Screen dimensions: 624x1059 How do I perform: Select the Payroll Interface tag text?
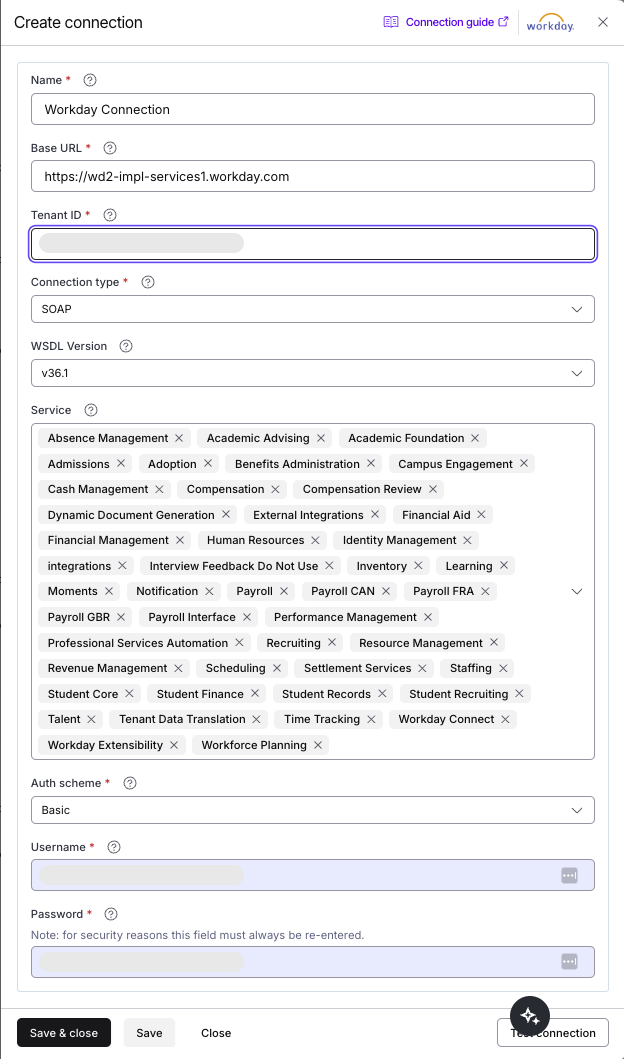pos(192,617)
